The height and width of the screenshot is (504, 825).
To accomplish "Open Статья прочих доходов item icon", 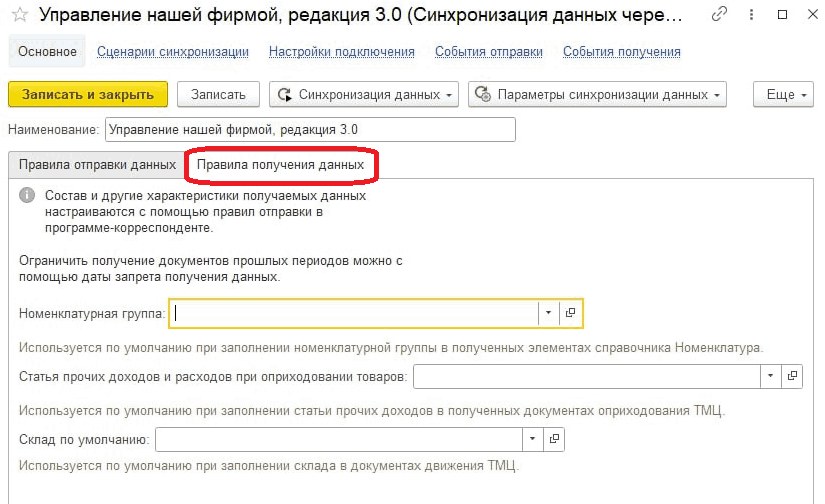I will tap(792, 376).
